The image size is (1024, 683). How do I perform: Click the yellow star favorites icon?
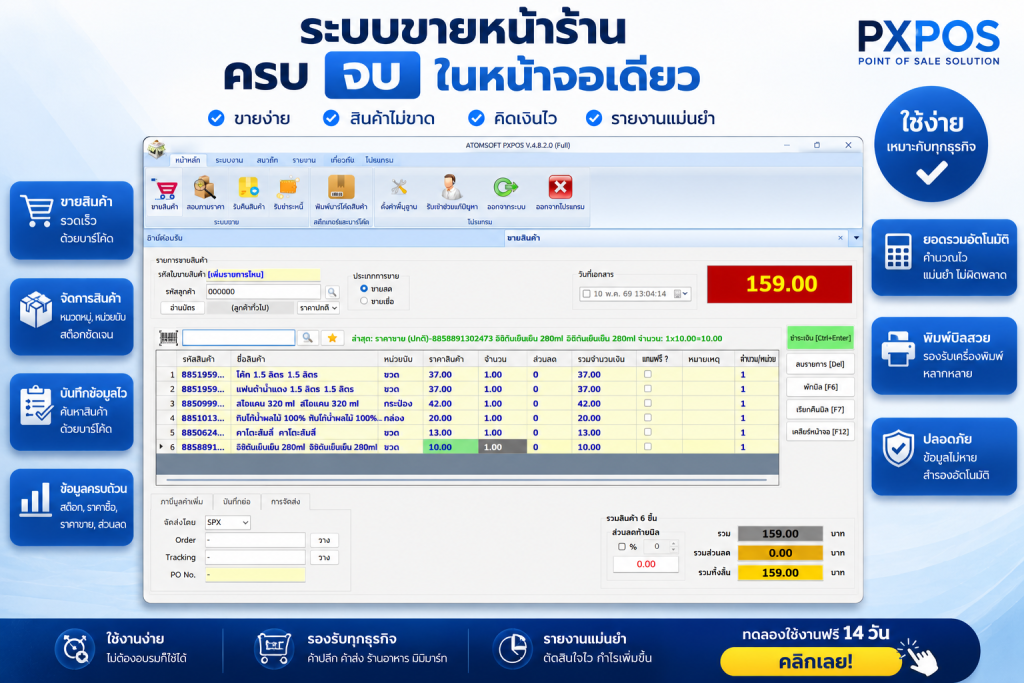pyautogui.click(x=332, y=338)
